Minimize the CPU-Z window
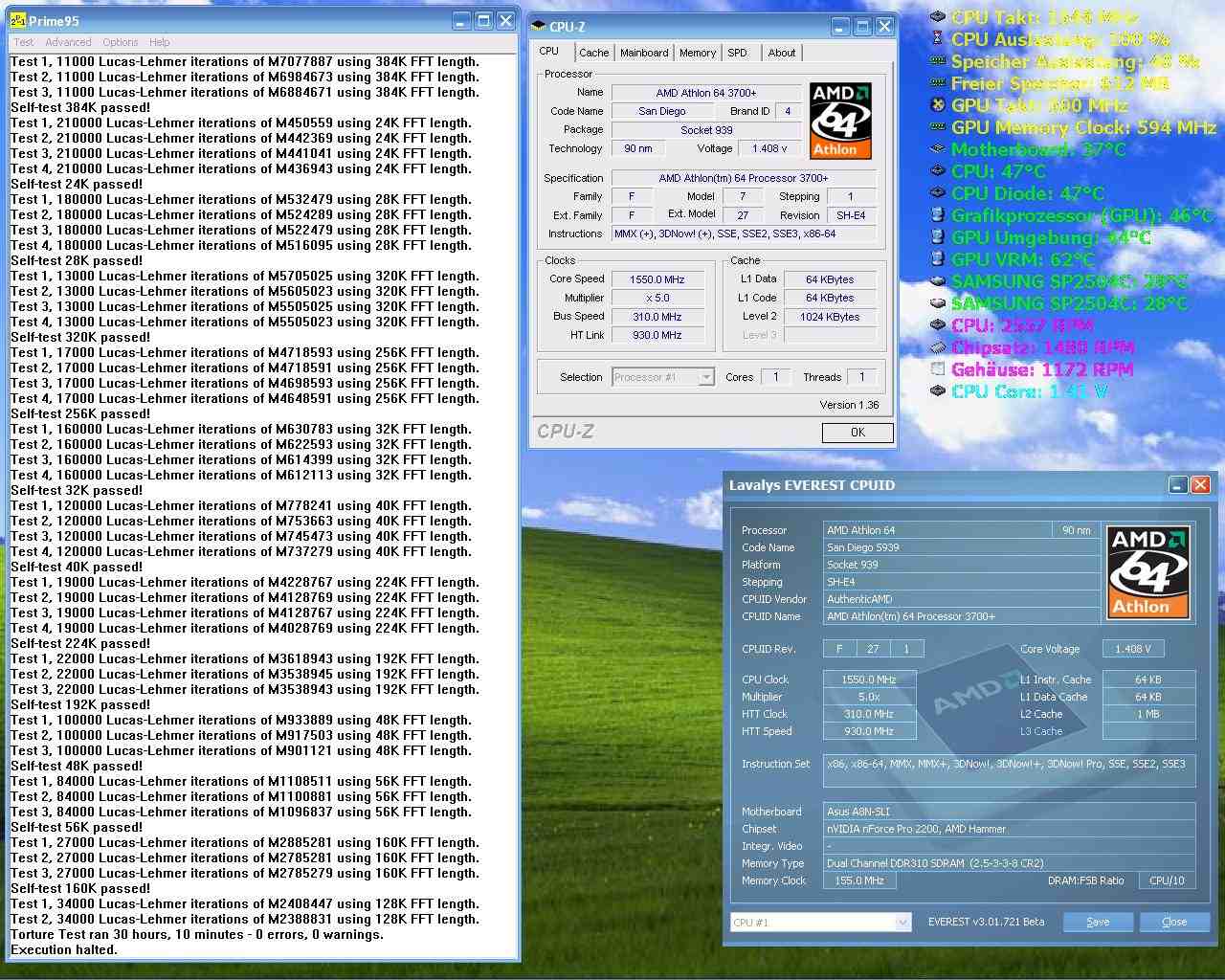Viewport: 1225px width, 980px height. [839, 27]
